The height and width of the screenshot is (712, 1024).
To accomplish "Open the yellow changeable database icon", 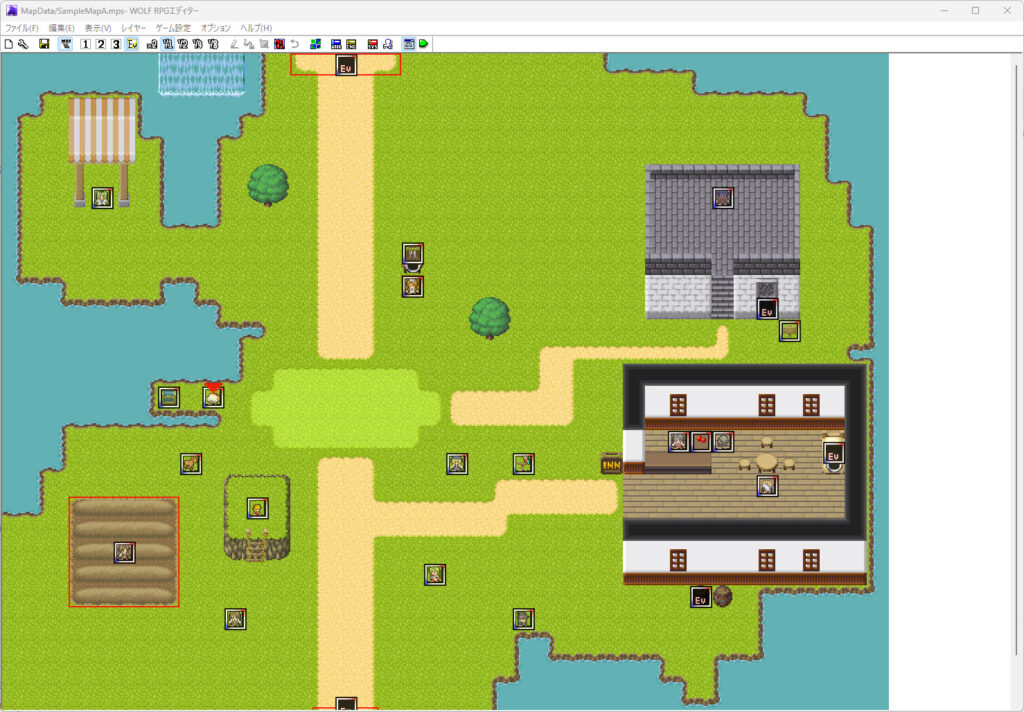I will [x=351, y=44].
